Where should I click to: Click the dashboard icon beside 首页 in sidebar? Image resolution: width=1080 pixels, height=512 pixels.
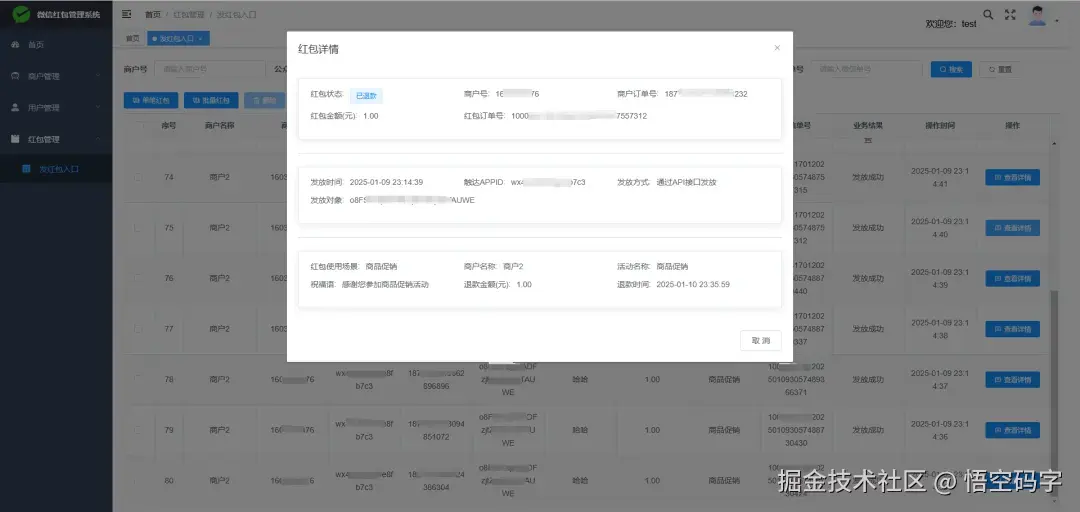tap(15, 45)
